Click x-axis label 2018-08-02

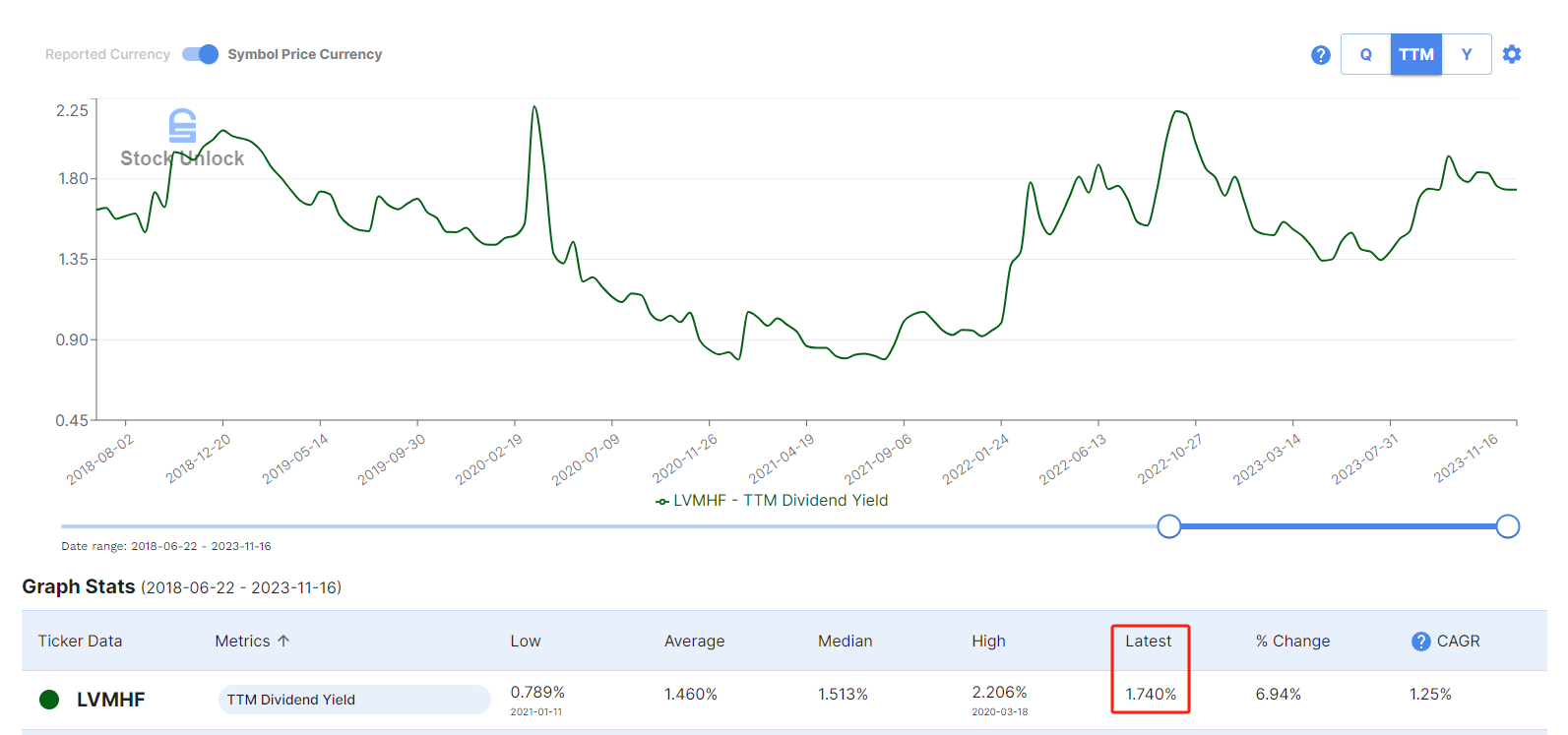click(x=99, y=459)
